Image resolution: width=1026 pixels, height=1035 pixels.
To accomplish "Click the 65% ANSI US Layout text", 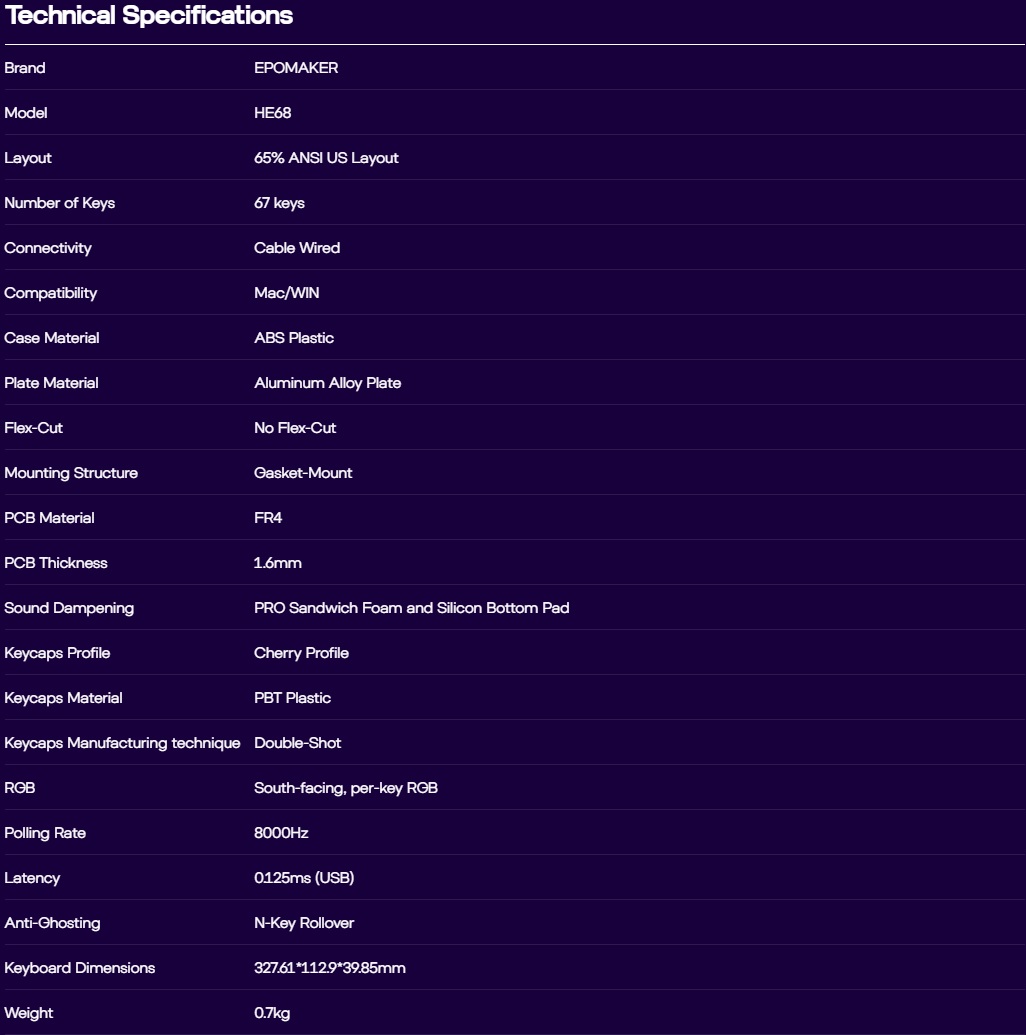I will pyautogui.click(x=326, y=158).
